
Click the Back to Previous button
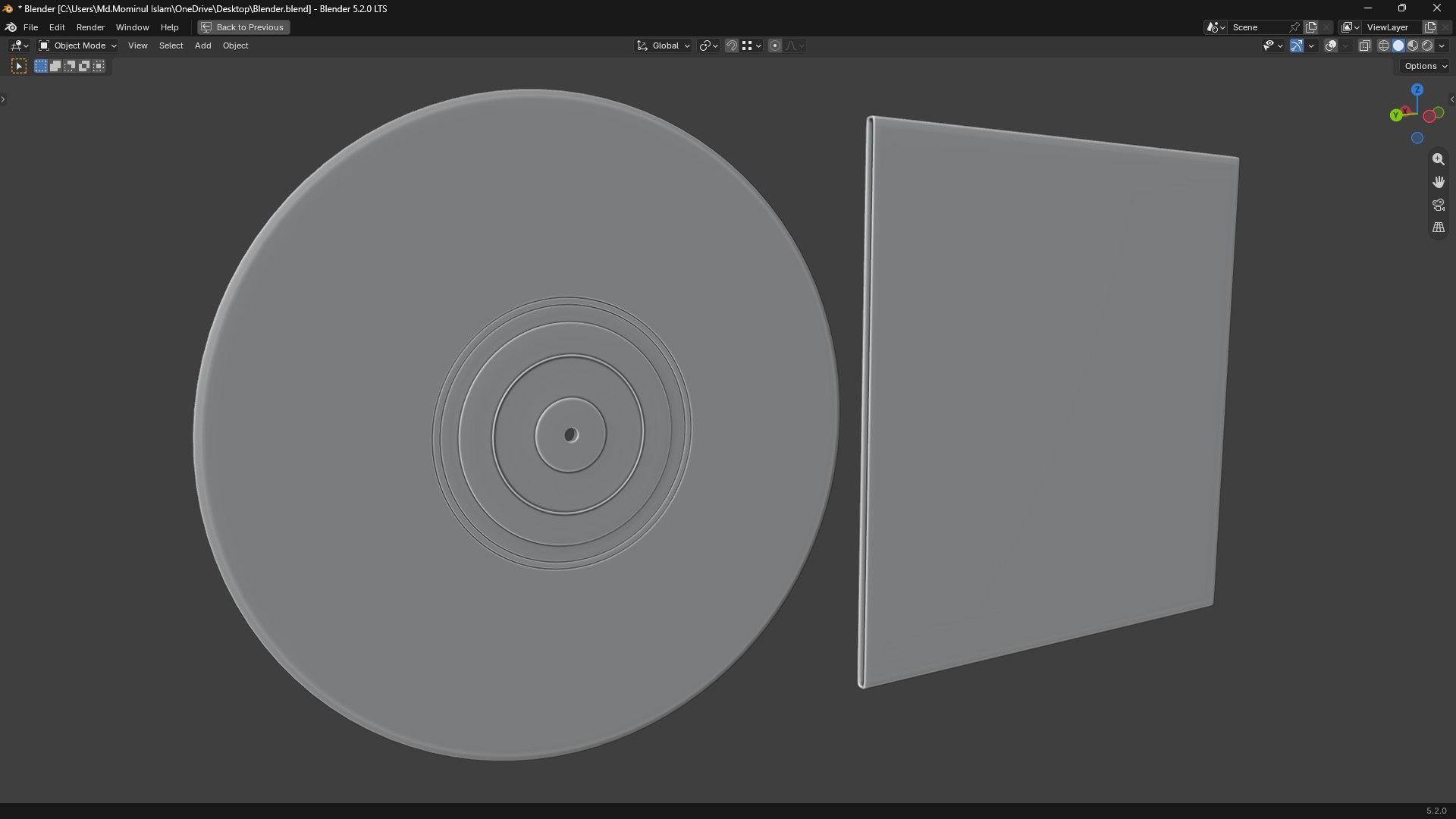coord(243,27)
